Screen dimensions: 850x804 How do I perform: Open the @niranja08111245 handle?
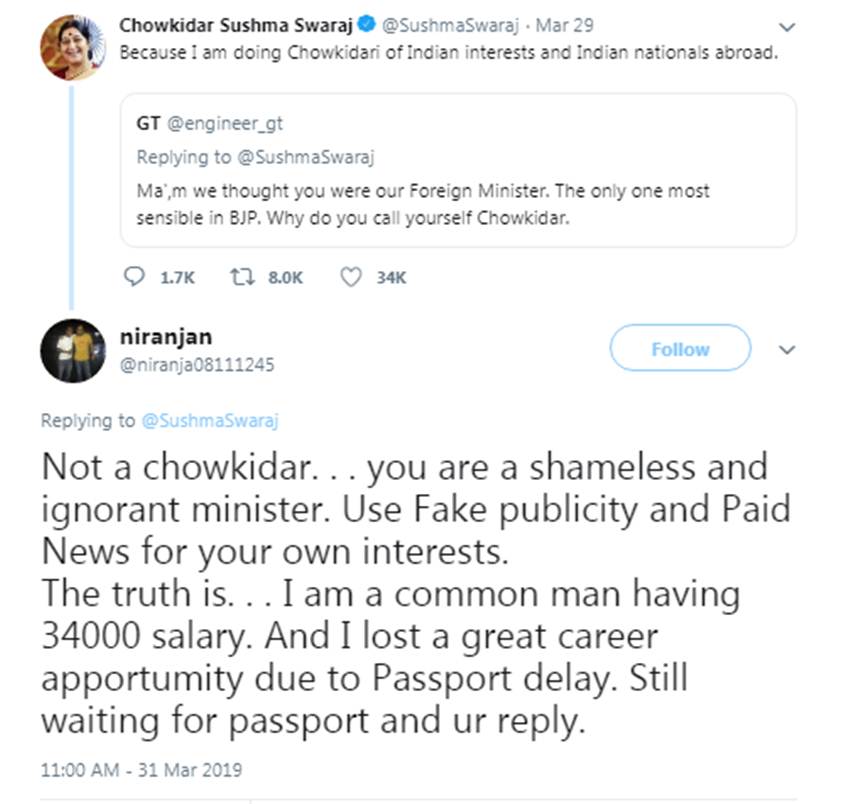[x=197, y=365]
